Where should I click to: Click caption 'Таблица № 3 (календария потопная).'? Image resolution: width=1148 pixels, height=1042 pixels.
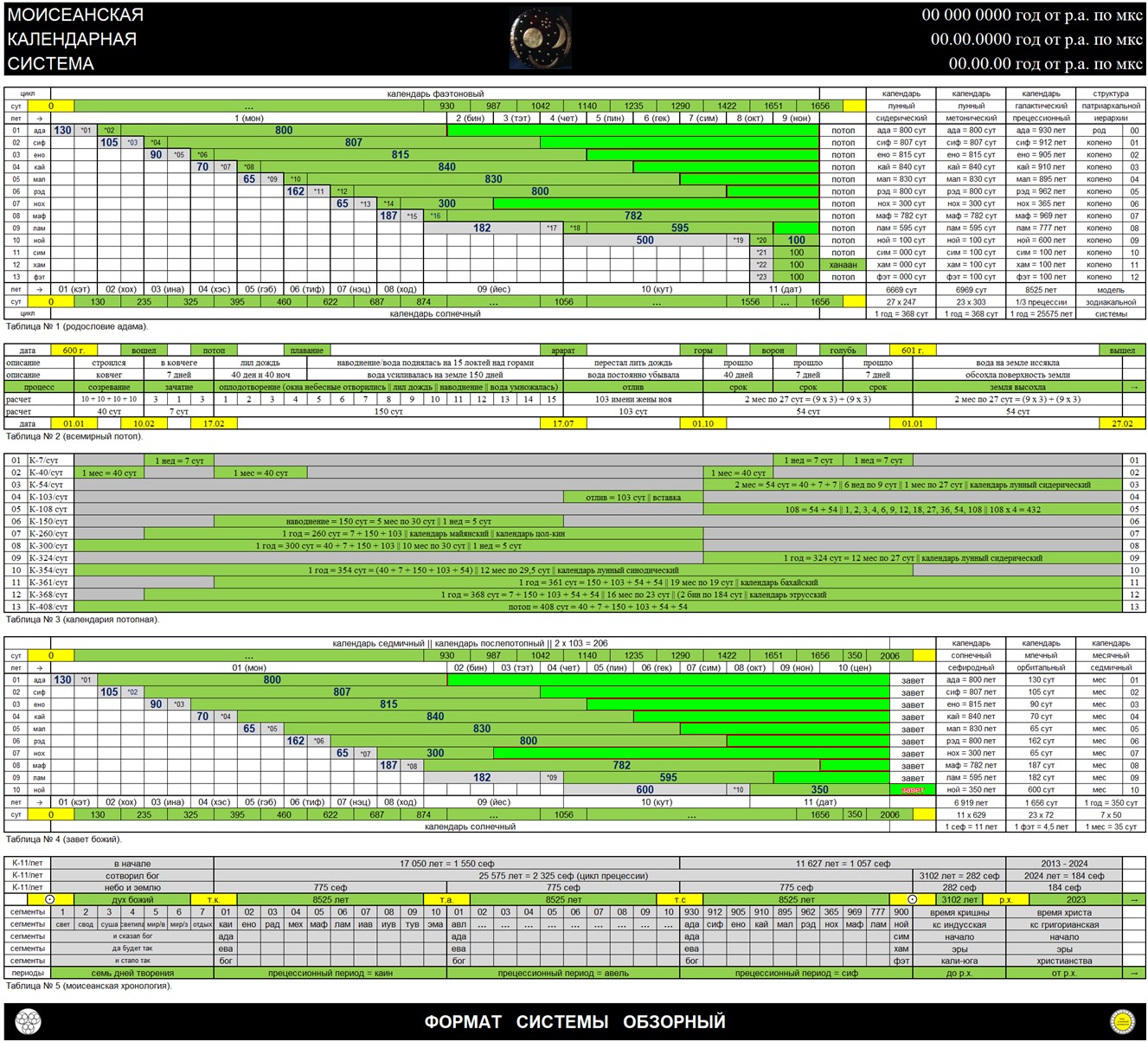coord(82,620)
